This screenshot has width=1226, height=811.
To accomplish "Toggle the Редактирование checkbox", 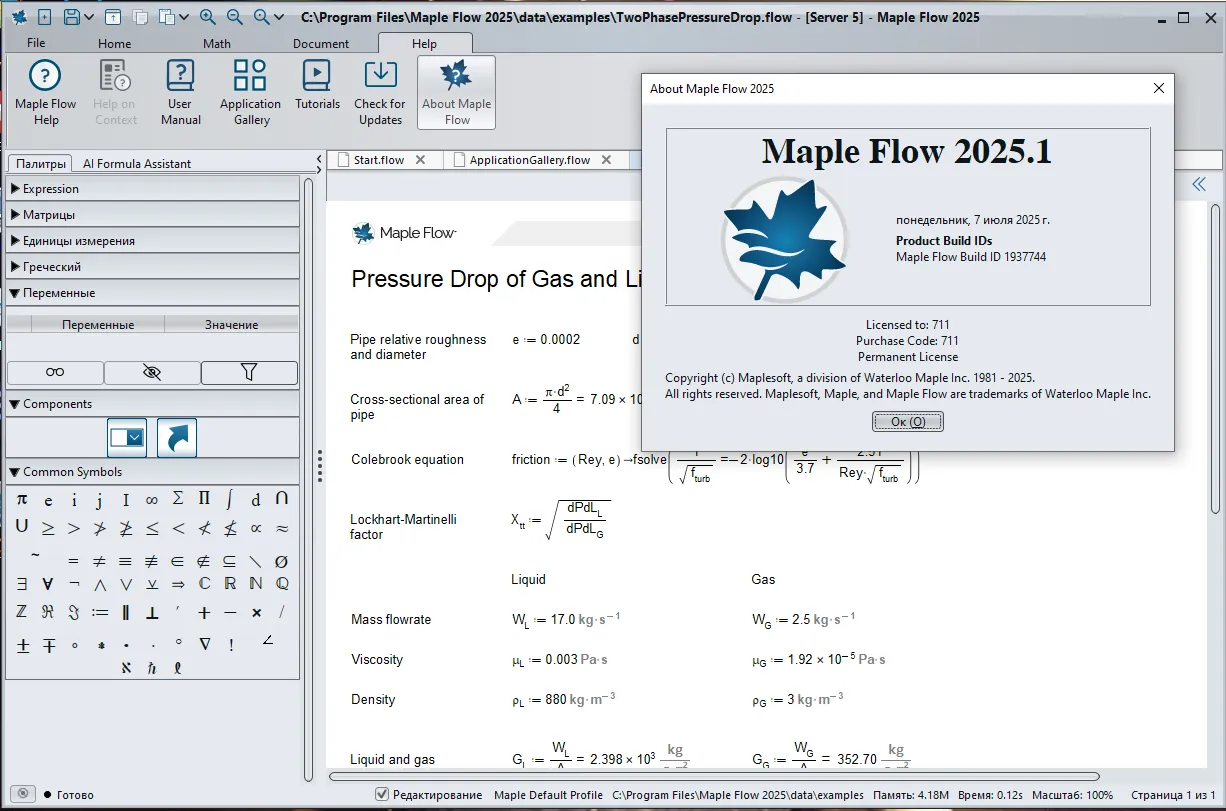I will [x=381, y=794].
